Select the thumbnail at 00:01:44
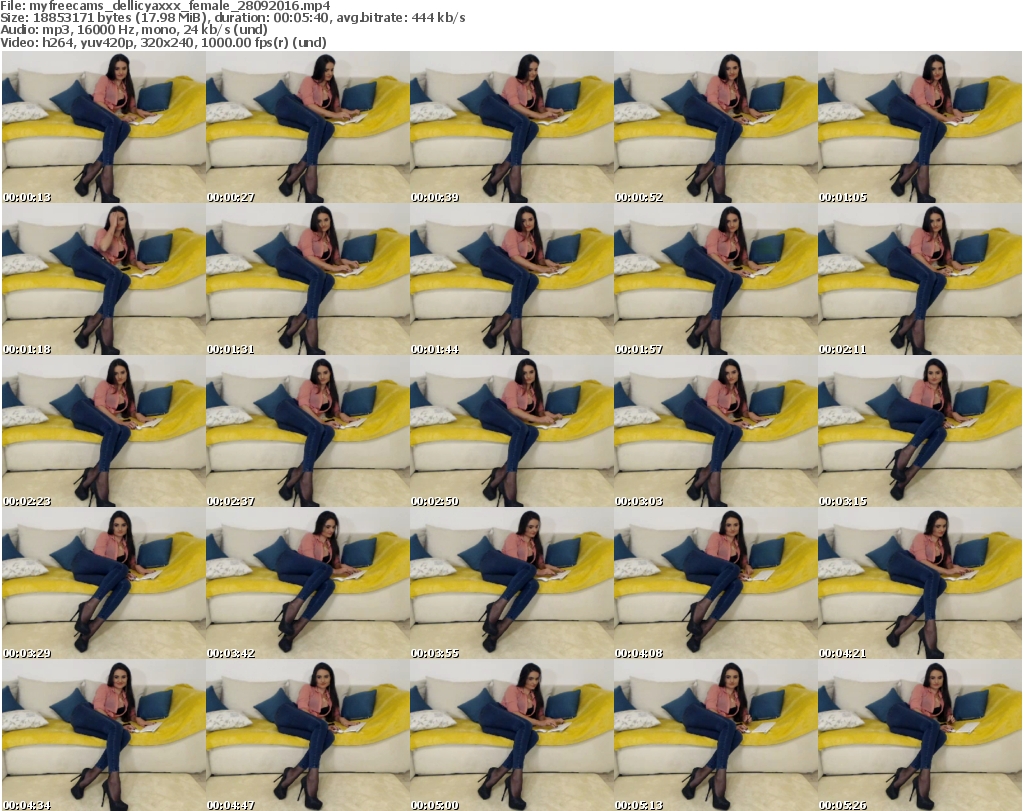 (x=511, y=279)
